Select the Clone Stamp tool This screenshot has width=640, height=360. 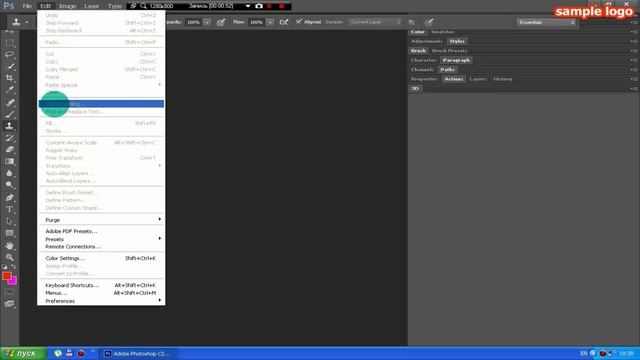point(9,126)
